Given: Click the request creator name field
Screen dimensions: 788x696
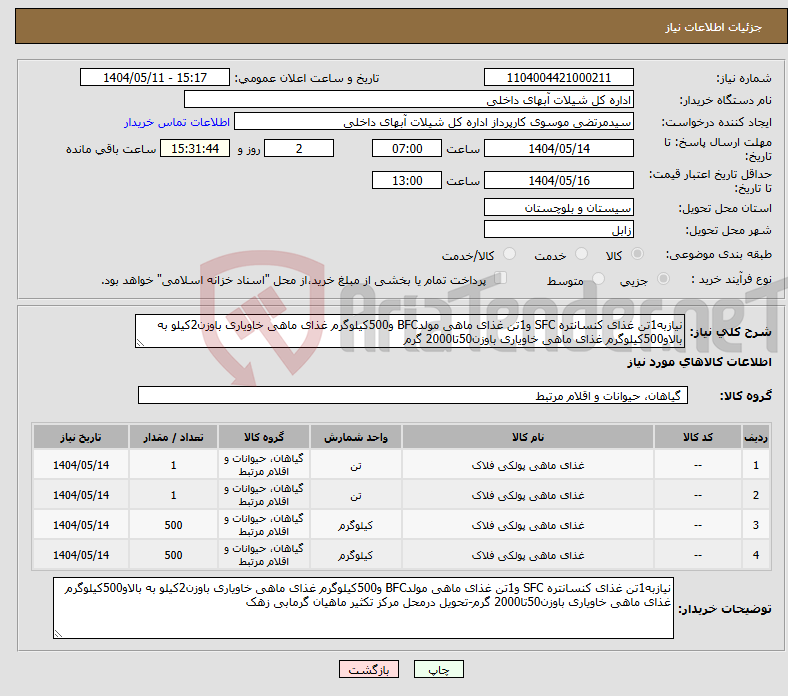Looking at the screenshot, I should pos(434,122).
